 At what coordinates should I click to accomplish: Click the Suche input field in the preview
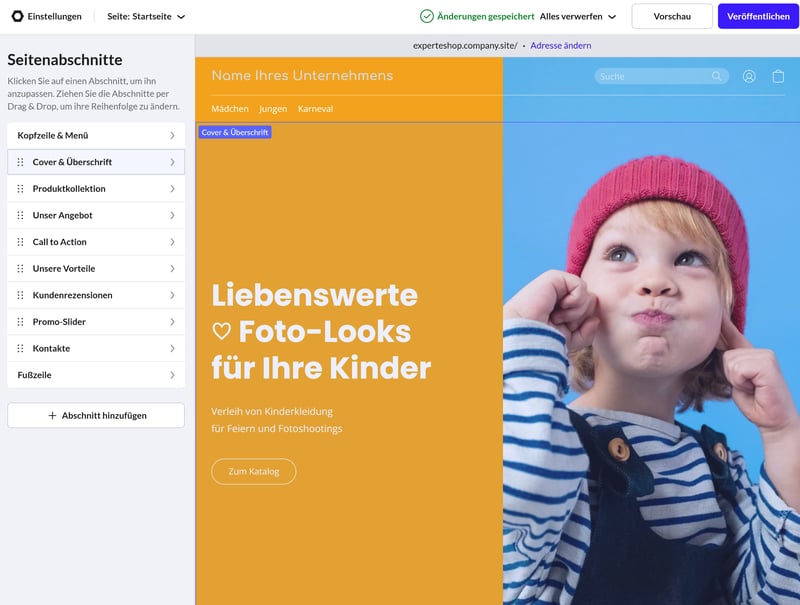[661, 76]
